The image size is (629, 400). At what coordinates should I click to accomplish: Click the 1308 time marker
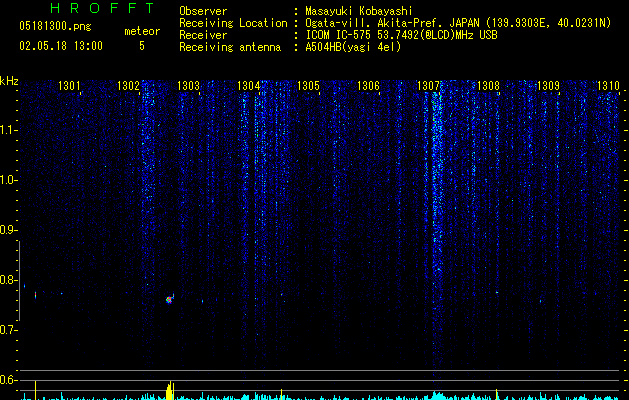(488, 86)
